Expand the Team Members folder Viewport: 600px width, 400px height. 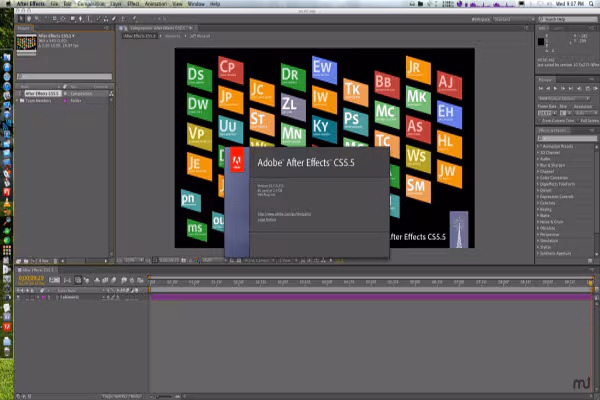click(x=18, y=100)
